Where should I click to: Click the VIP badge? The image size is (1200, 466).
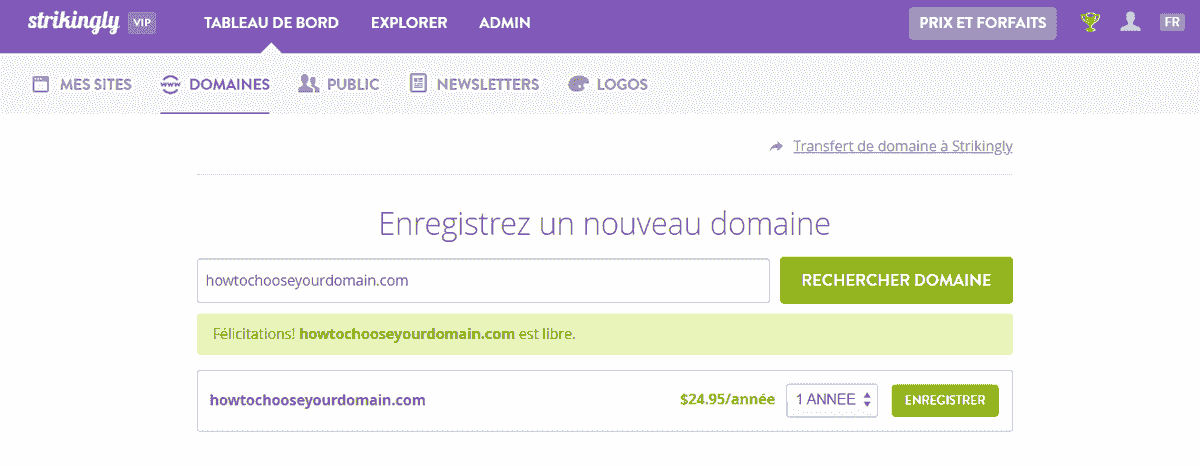(143, 23)
